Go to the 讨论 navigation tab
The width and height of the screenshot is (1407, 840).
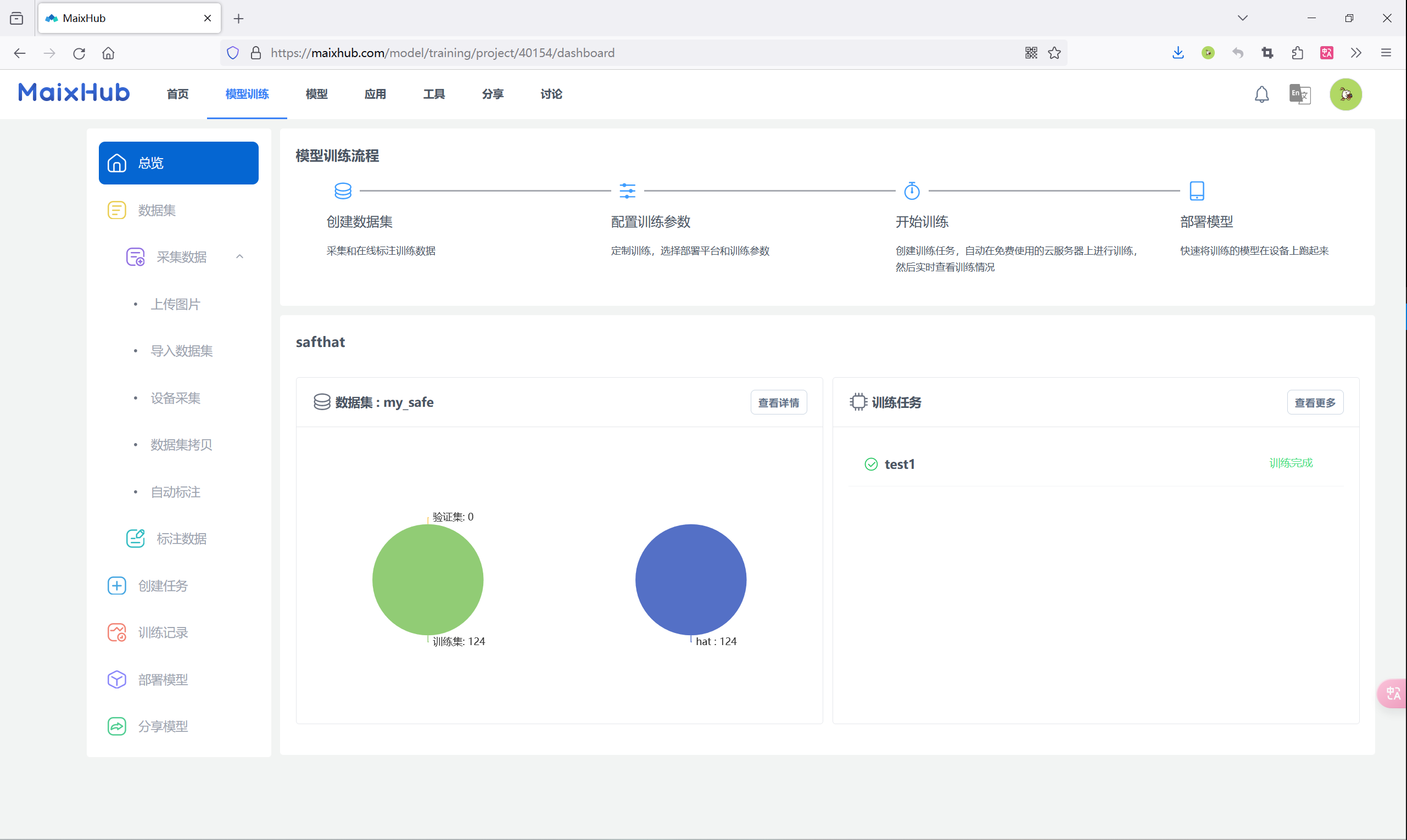(551, 94)
